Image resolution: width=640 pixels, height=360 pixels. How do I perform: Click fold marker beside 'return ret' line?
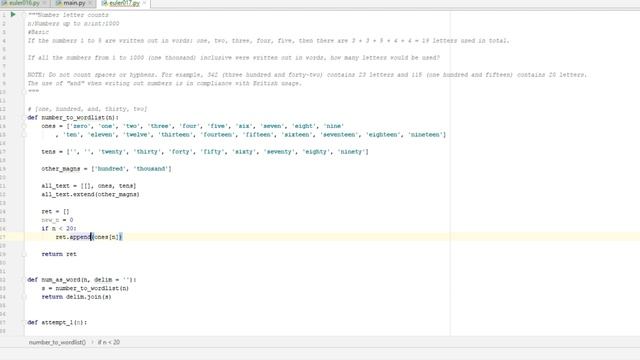point(24,254)
